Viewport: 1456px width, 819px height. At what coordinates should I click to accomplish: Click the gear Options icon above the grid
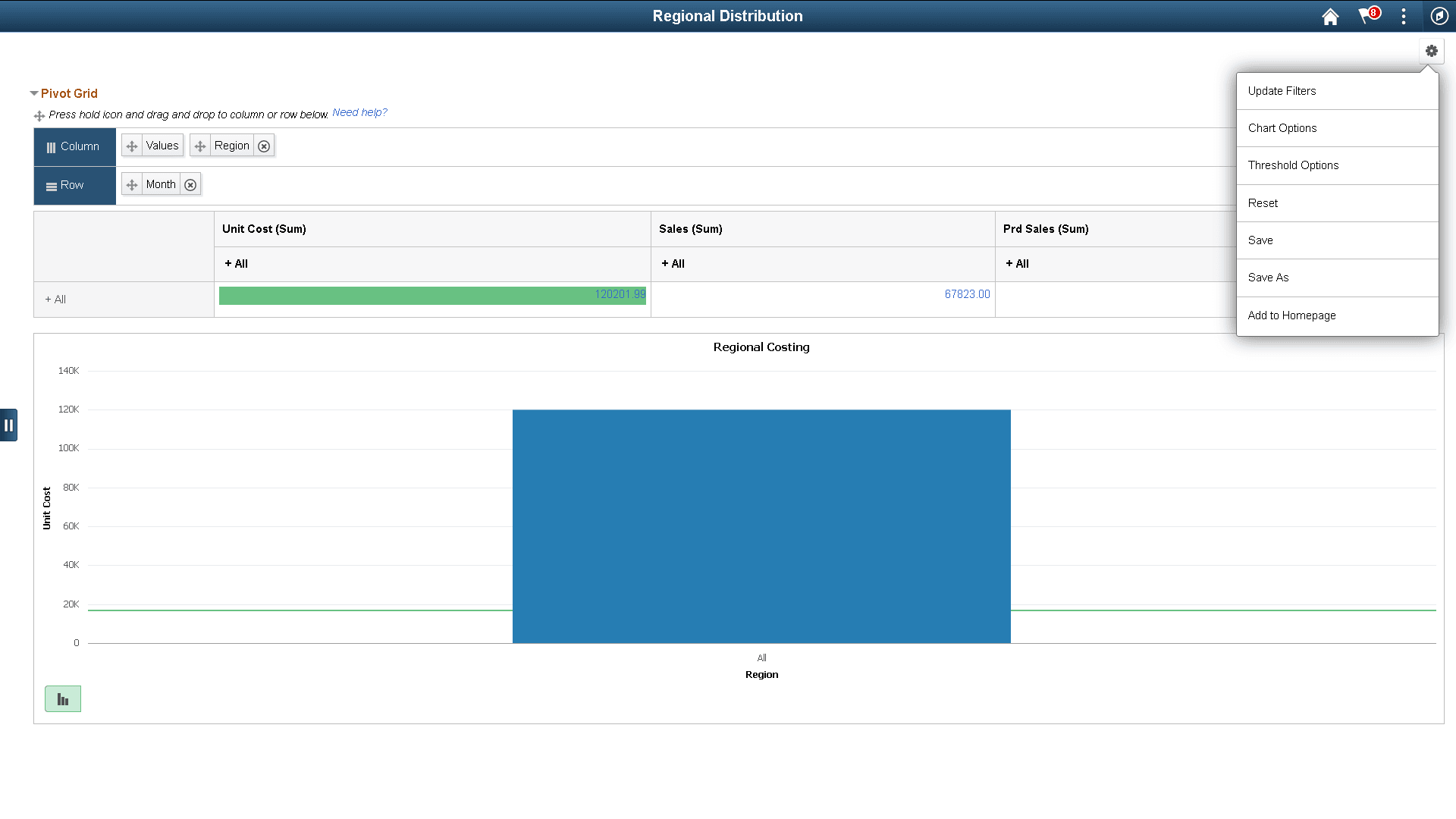pyautogui.click(x=1432, y=51)
